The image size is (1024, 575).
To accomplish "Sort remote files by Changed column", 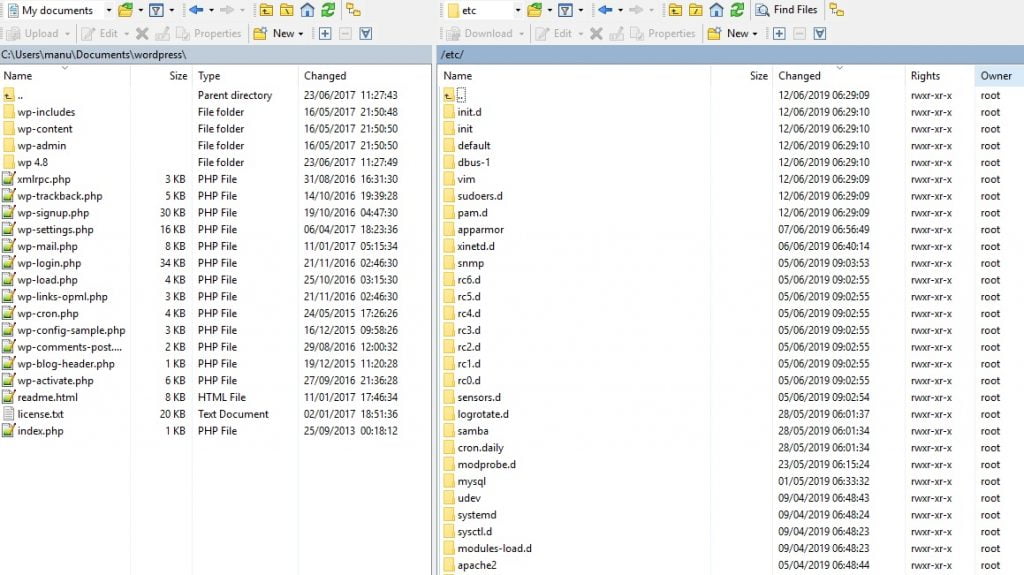I will click(x=839, y=76).
